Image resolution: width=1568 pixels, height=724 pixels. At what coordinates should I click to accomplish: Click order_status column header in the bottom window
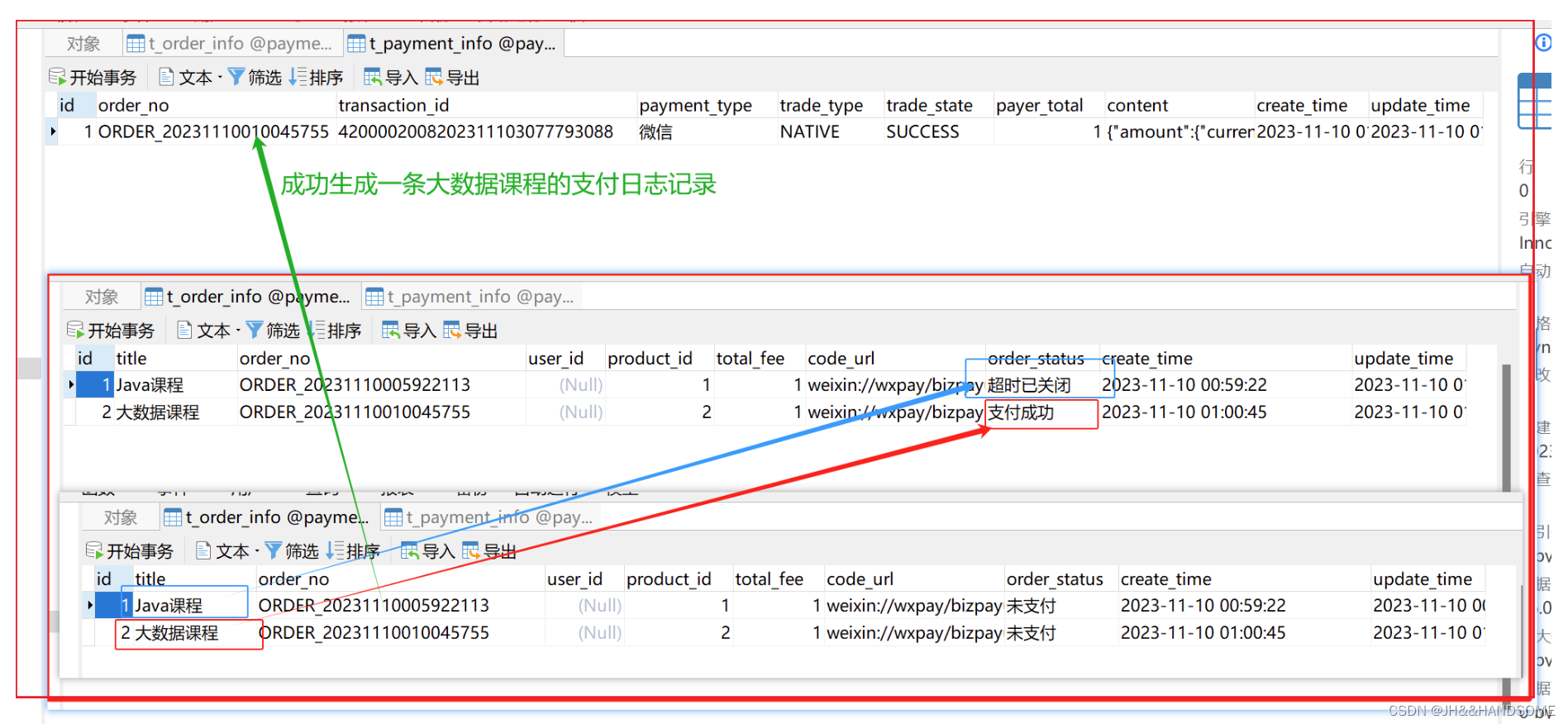[x=1060, y=579]
